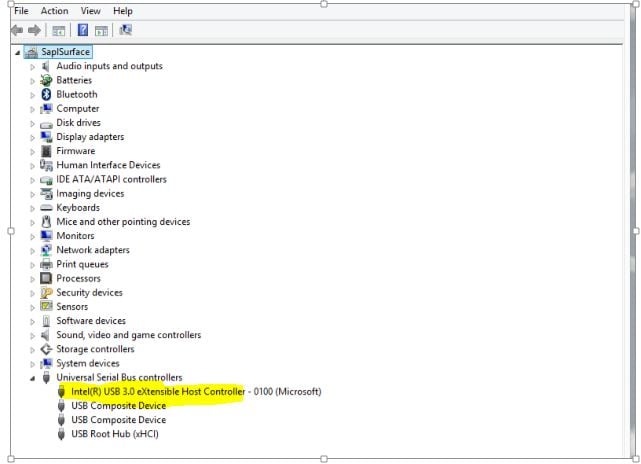Click the Human Interface Devices icon
Screen dimensions: 641x464
click(46, 165)
